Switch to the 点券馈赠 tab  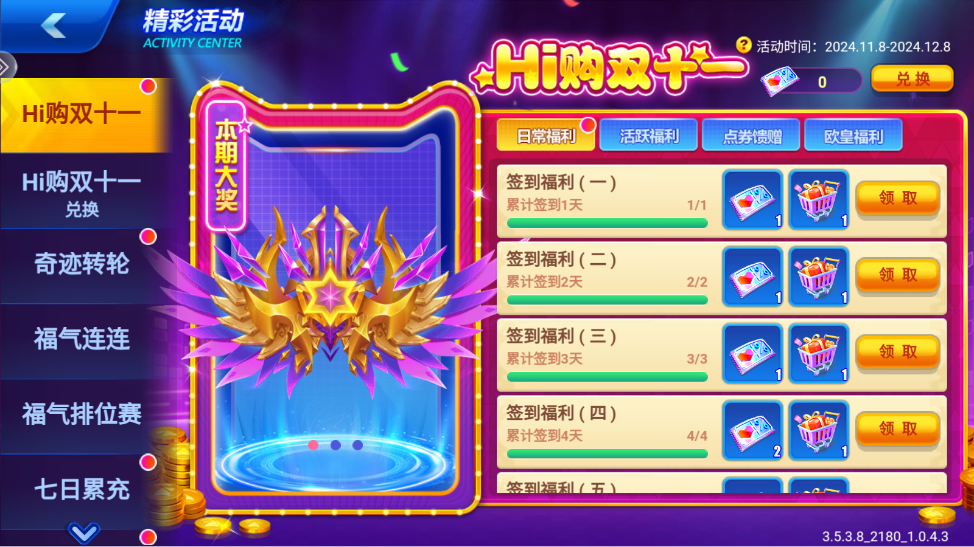pyautogui.click(x=751, y=135)
